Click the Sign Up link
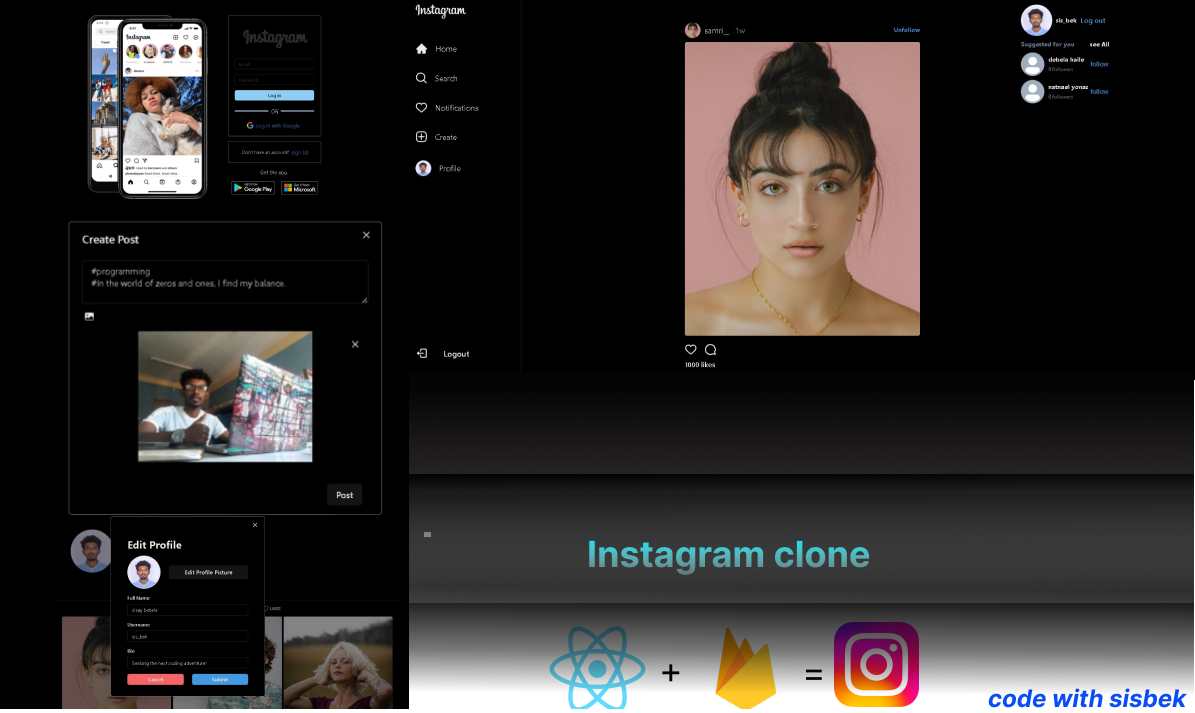The width and height of the screenshot is (1195, 713). tap(300, 152)
